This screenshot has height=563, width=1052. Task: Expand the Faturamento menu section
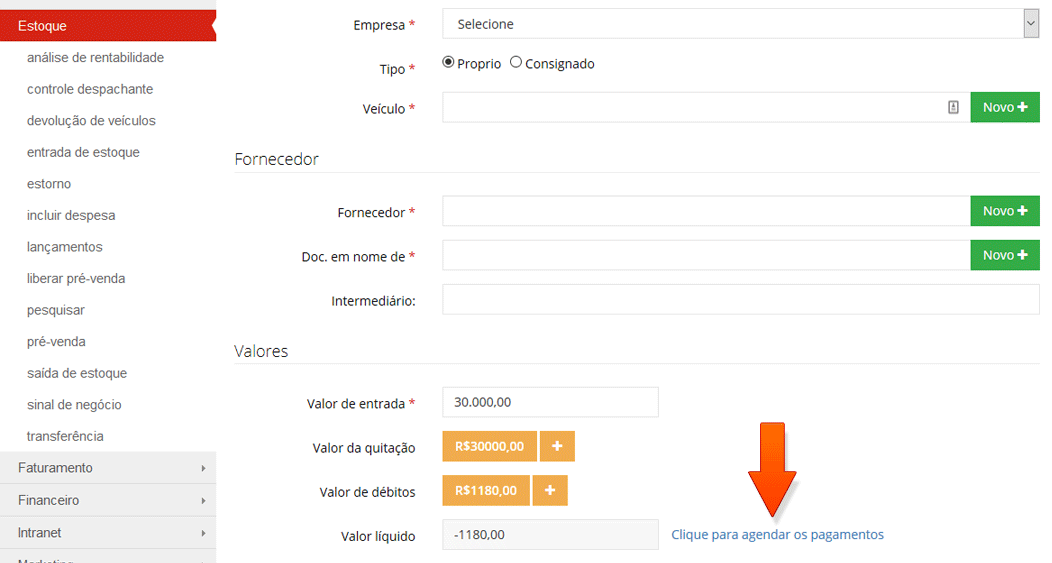click(108, 468)
